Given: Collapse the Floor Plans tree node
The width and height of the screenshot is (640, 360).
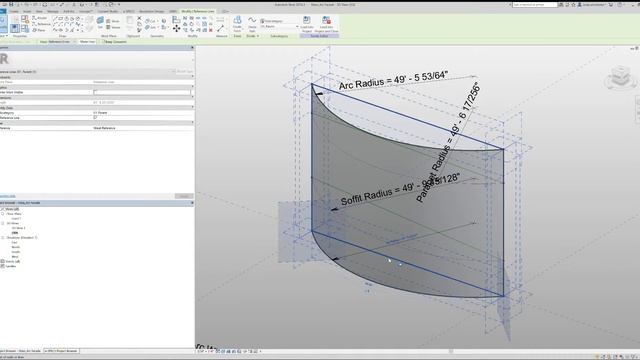Looking at the screenshot, I should 3,214.
